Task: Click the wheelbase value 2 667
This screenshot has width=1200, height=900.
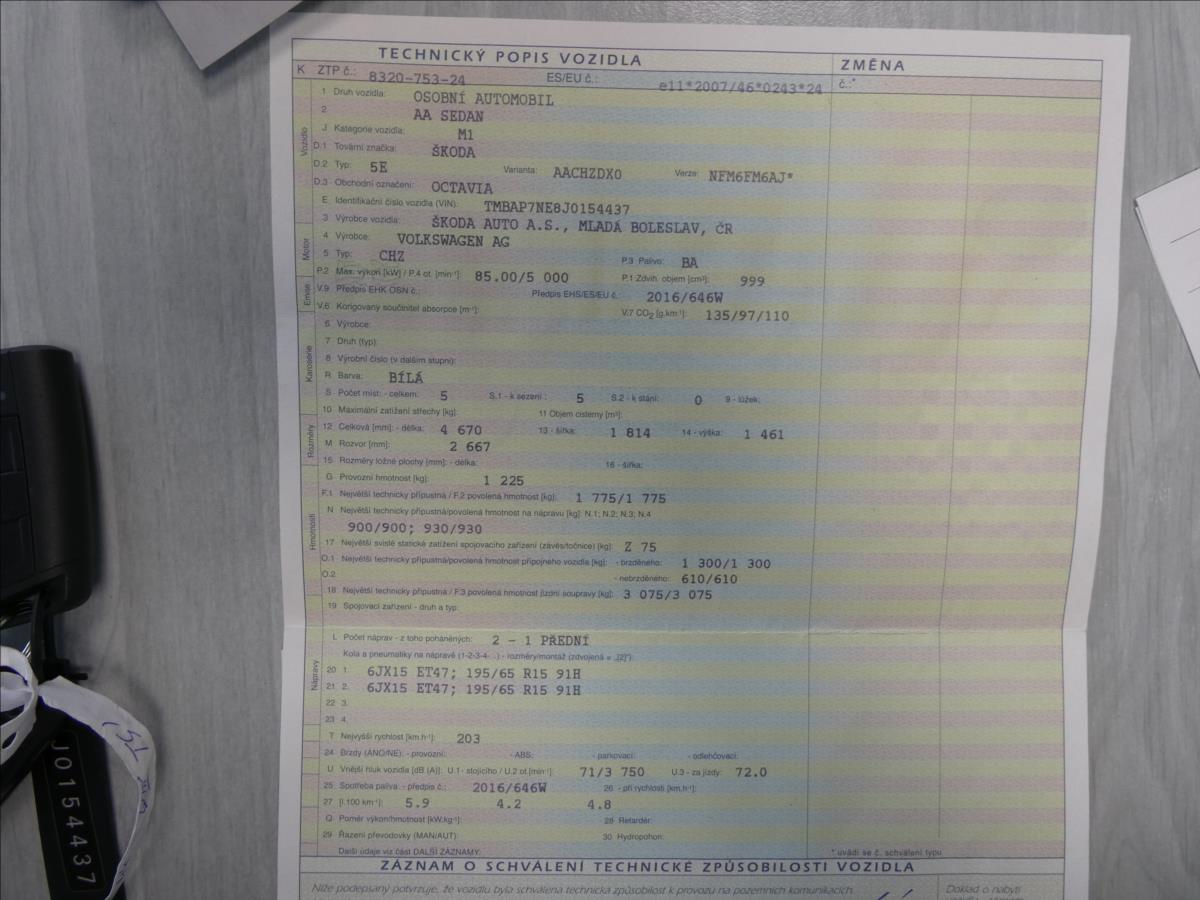Action: pyautogui.click(x=470, y=447)
